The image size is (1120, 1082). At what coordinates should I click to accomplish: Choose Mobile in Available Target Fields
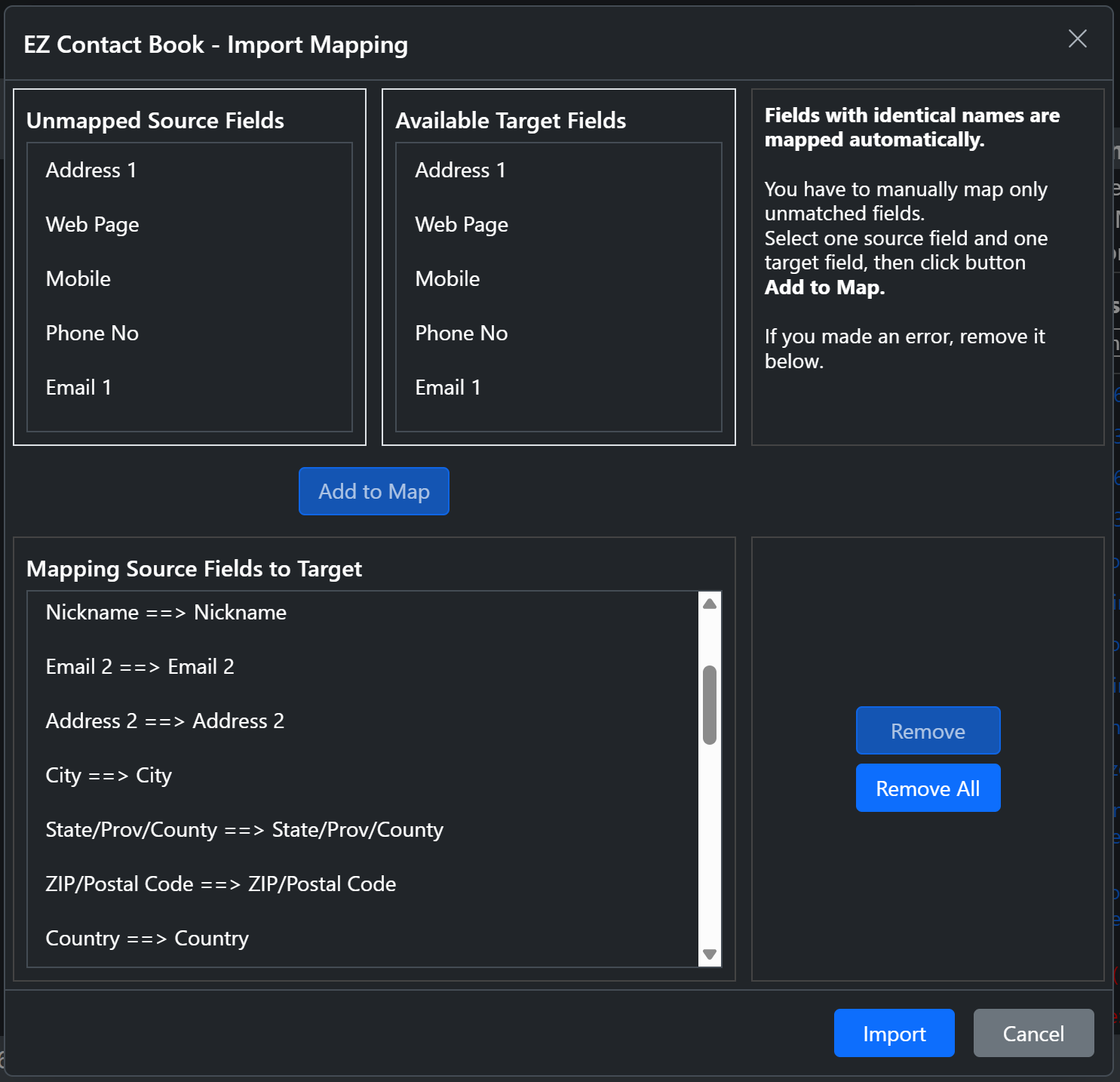[x=447, y=279]
